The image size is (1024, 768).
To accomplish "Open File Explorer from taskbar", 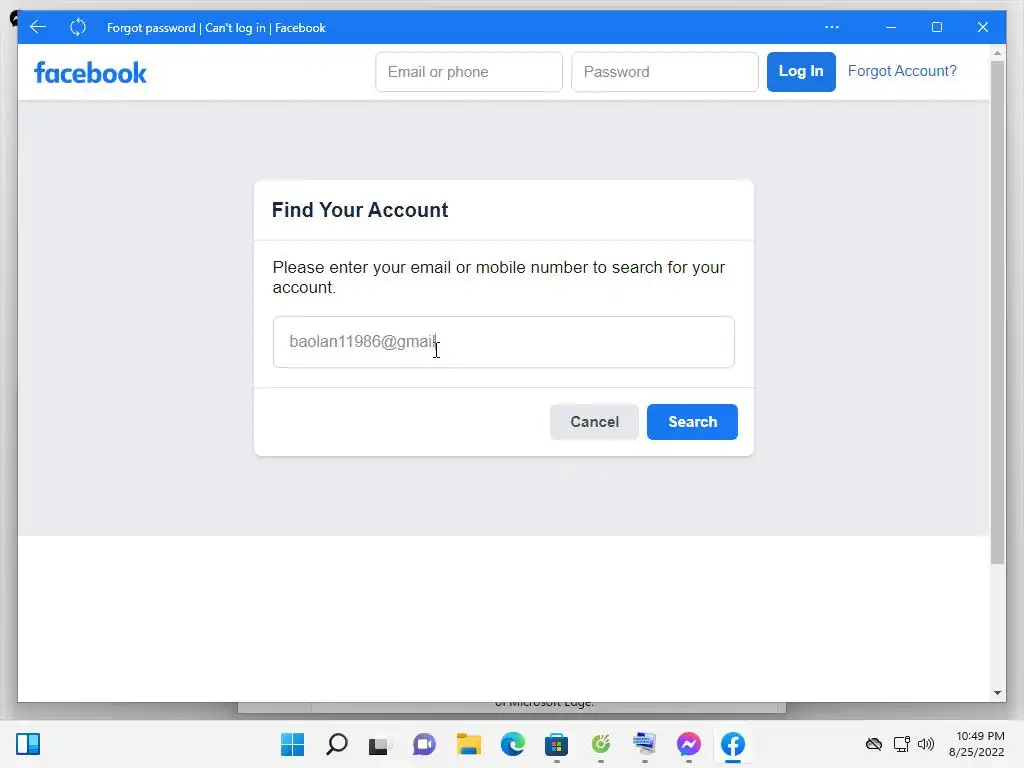I will [468, 744].
